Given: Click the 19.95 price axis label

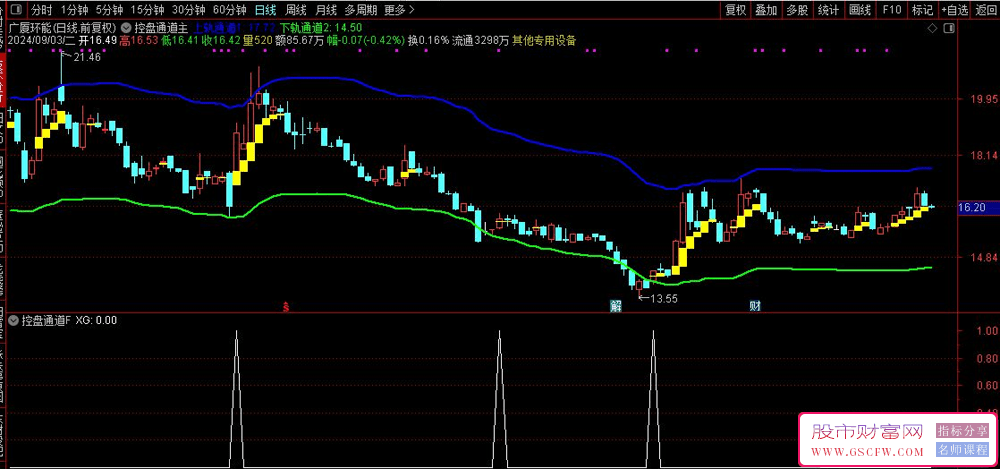Looking at the screenshot, I should click(983, 99).
